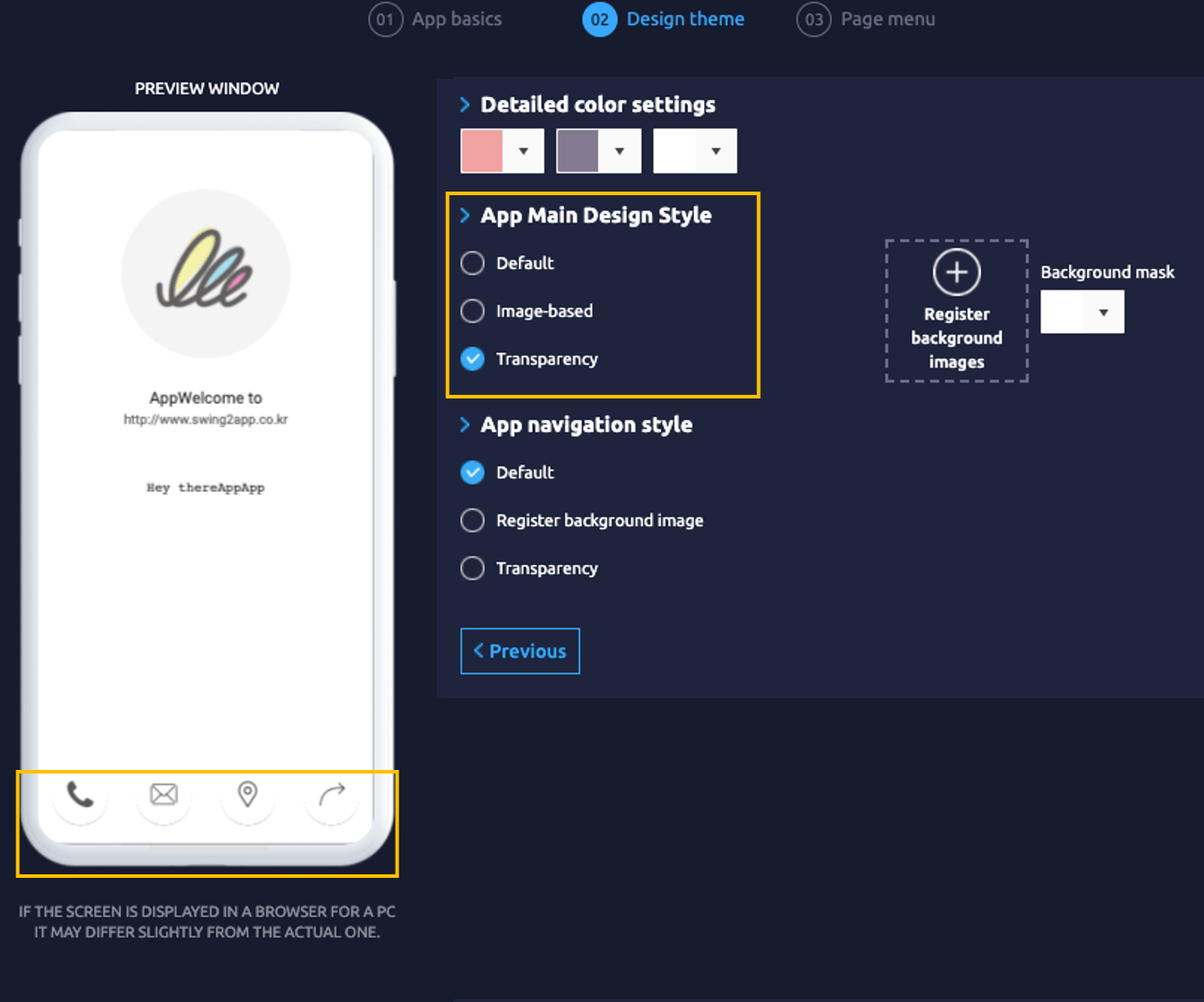
Task: Choose Register background image navigation option
Action: tap(472, 521)
